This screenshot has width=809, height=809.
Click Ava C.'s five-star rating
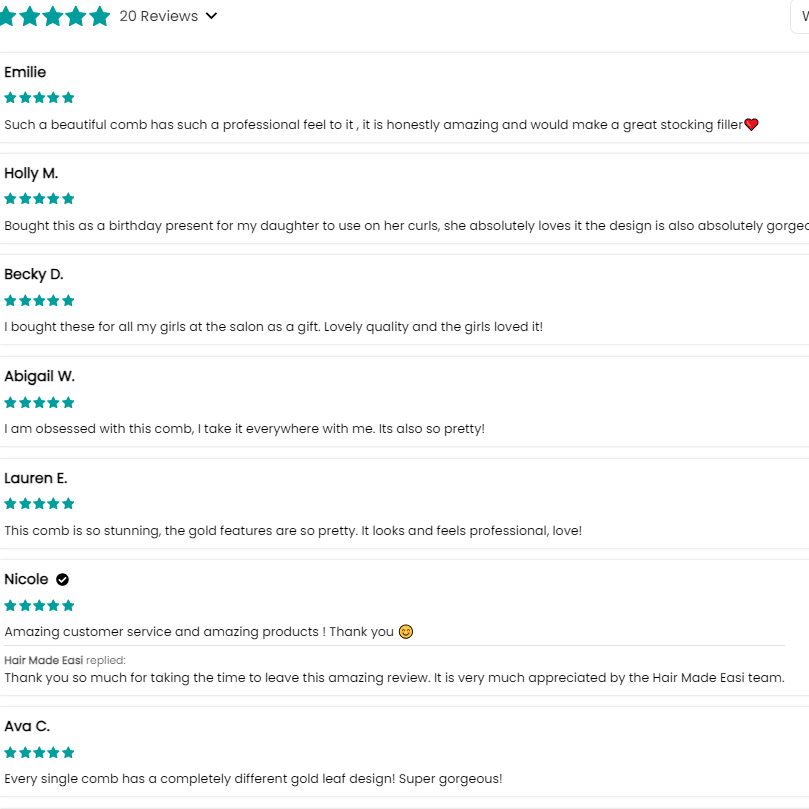click(39, 752)
